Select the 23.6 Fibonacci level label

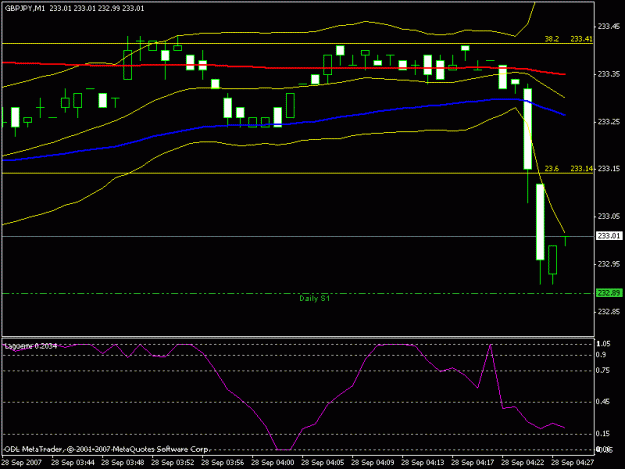point(552,169)
